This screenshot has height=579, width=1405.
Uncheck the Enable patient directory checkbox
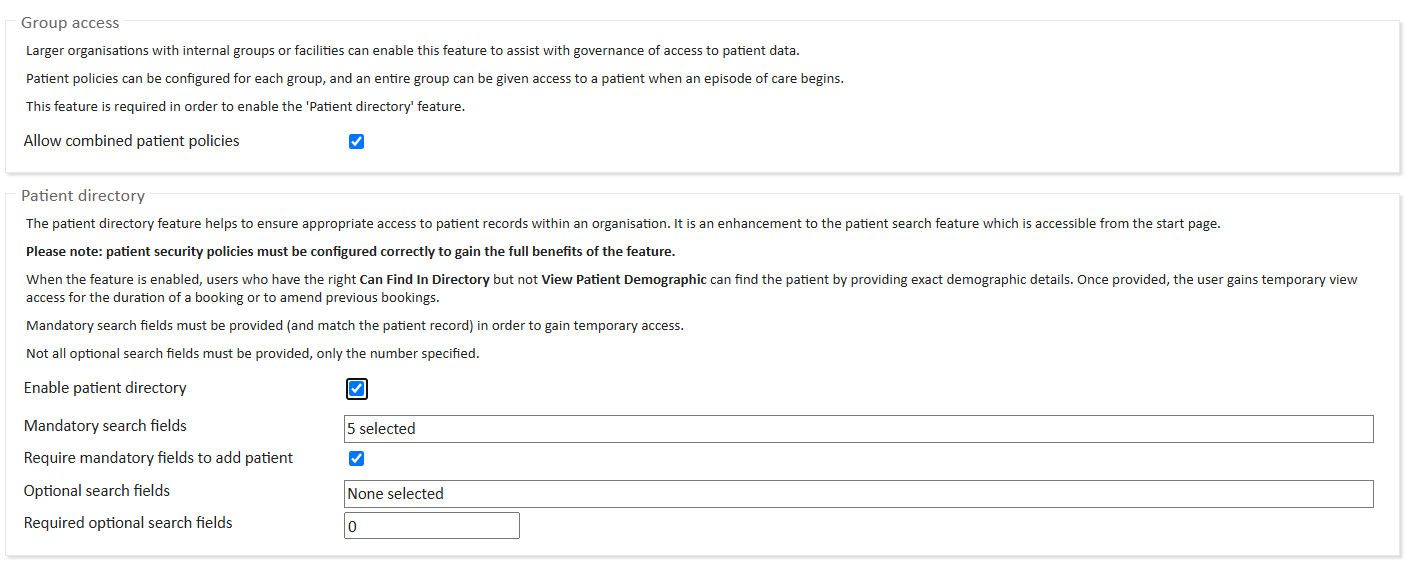[357, 389]
